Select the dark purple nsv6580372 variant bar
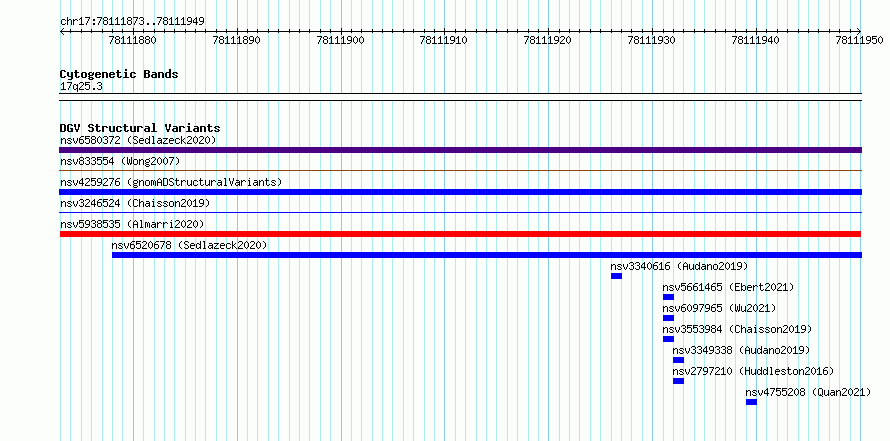890x441 pixels. coord(460,150)
